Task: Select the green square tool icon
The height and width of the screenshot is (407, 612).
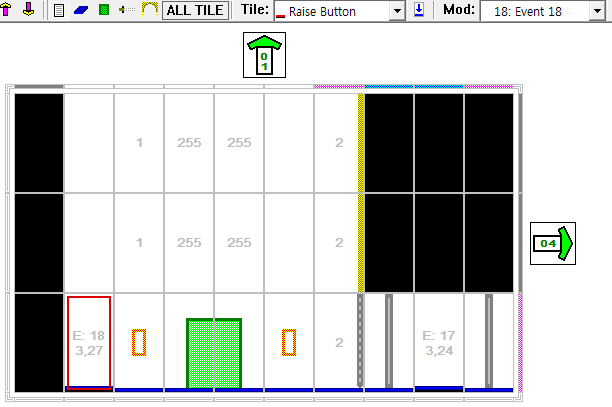Action: tap(104, 10)
